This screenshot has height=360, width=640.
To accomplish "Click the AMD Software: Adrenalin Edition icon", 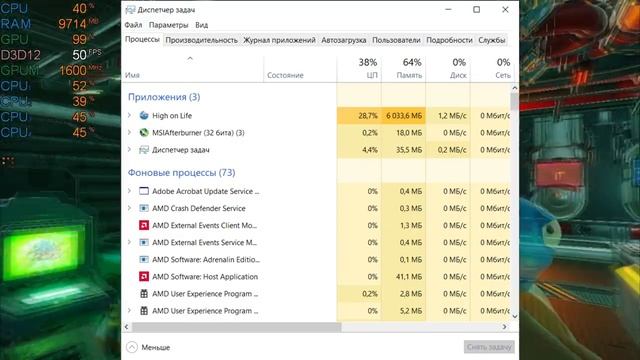I will (x=144, y=260).
